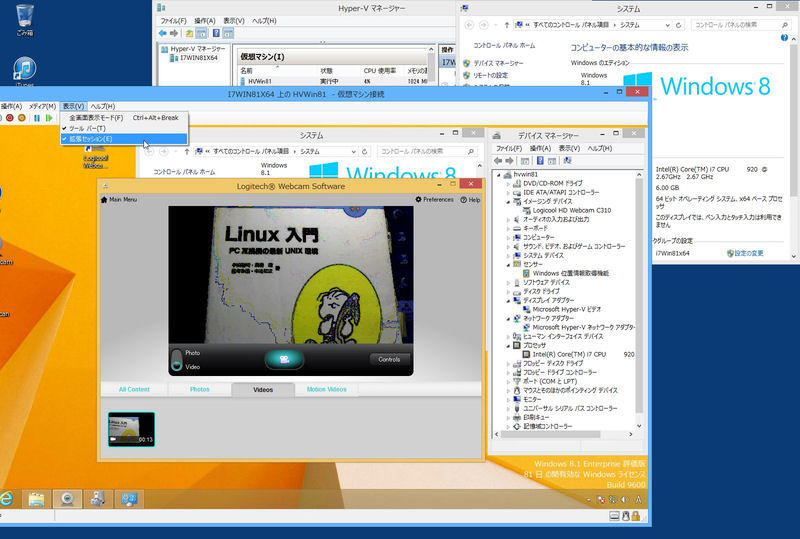Open the iTunes desktop shortcut
Viewport: 800px width, 539px height.
click(24, 71)
